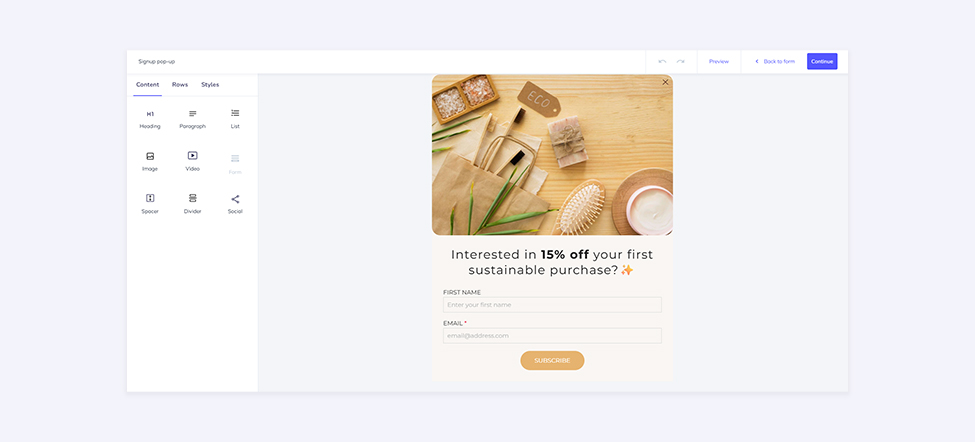Insert a Divider block
The image size is (975, 442).
pos(193,204)
